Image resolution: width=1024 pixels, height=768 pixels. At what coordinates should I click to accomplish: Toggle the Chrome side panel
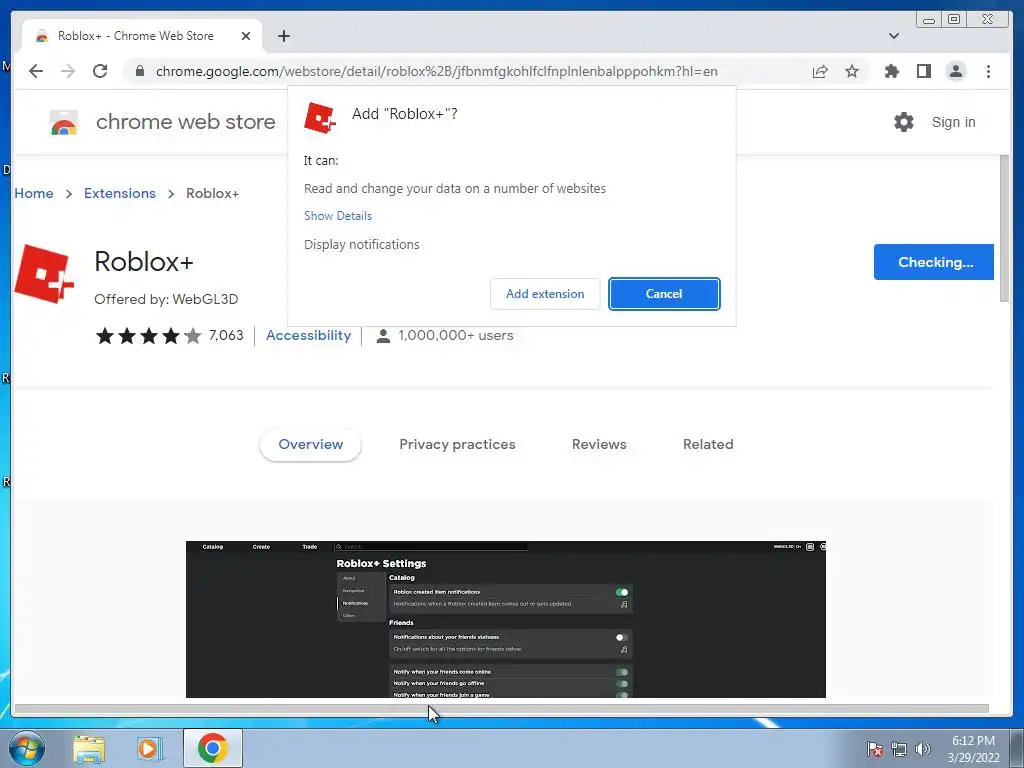click(x=923, y=71)
